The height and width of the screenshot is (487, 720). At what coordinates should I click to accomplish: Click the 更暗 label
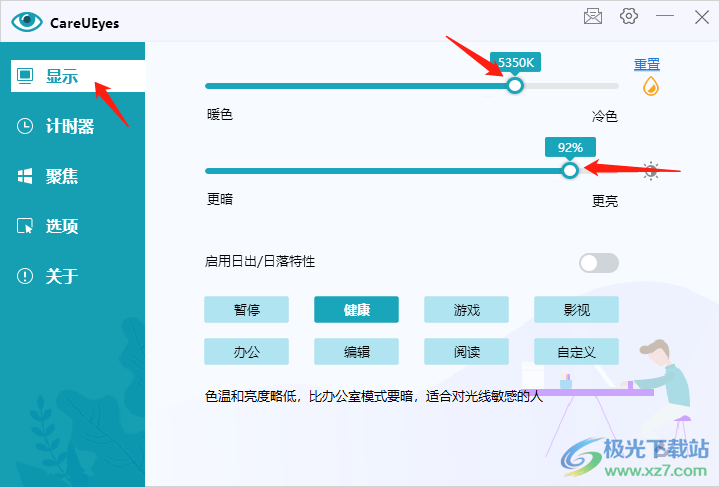pyautogui.click(x=220, y=199)
